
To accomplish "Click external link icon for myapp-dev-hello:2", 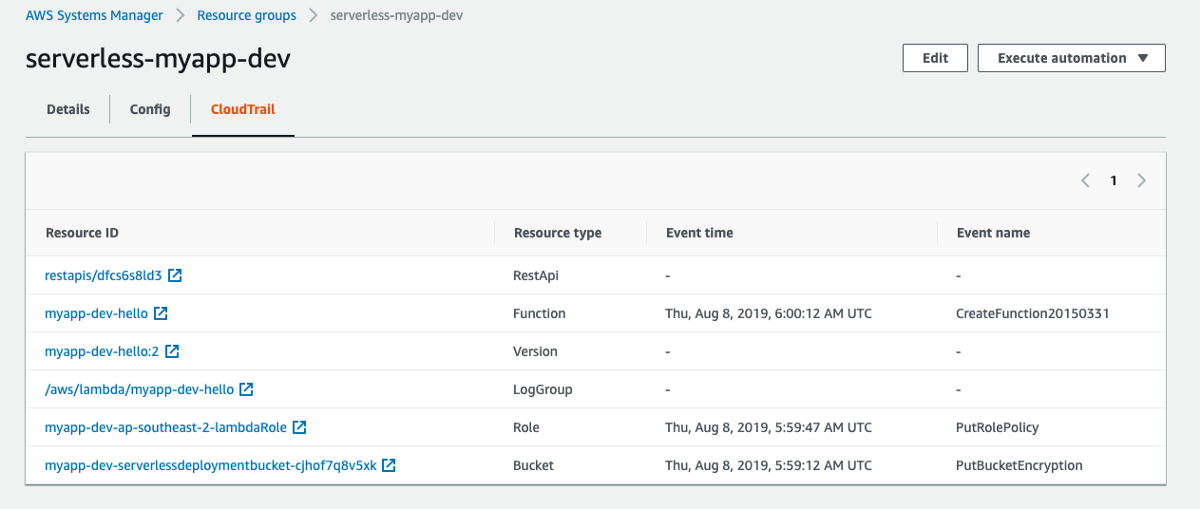I will (x=172, y=351).
